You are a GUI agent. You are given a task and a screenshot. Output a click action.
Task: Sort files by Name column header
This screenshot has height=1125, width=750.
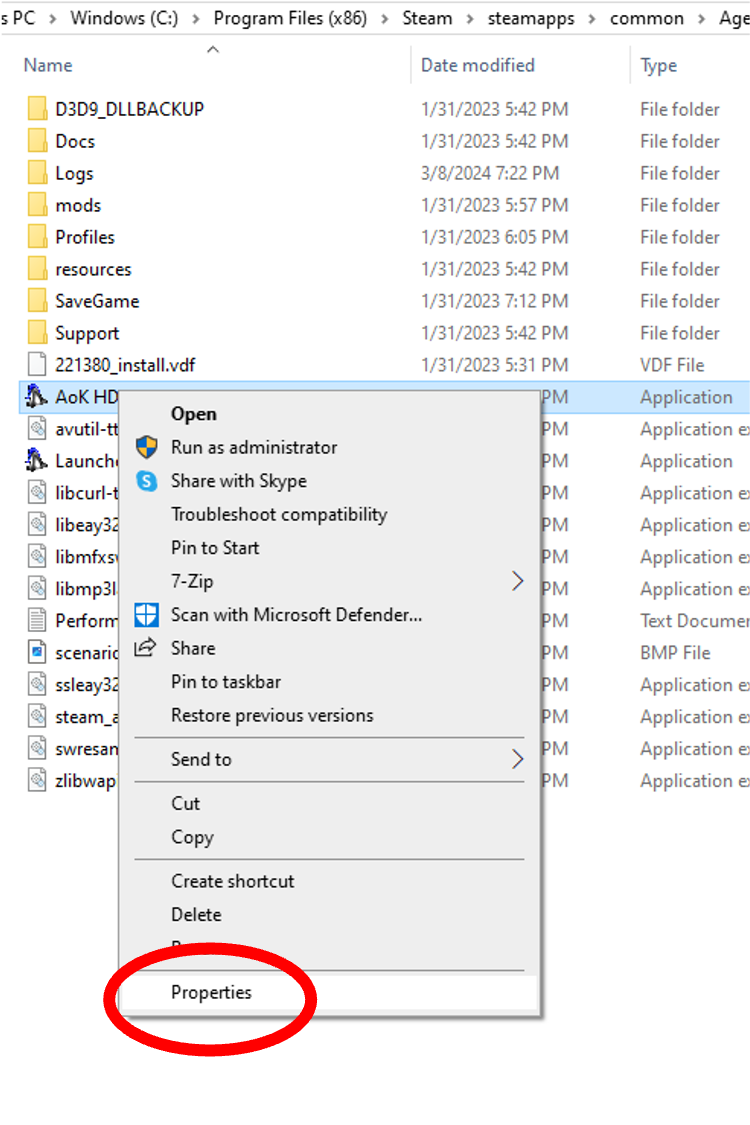(x=48, y=65)
